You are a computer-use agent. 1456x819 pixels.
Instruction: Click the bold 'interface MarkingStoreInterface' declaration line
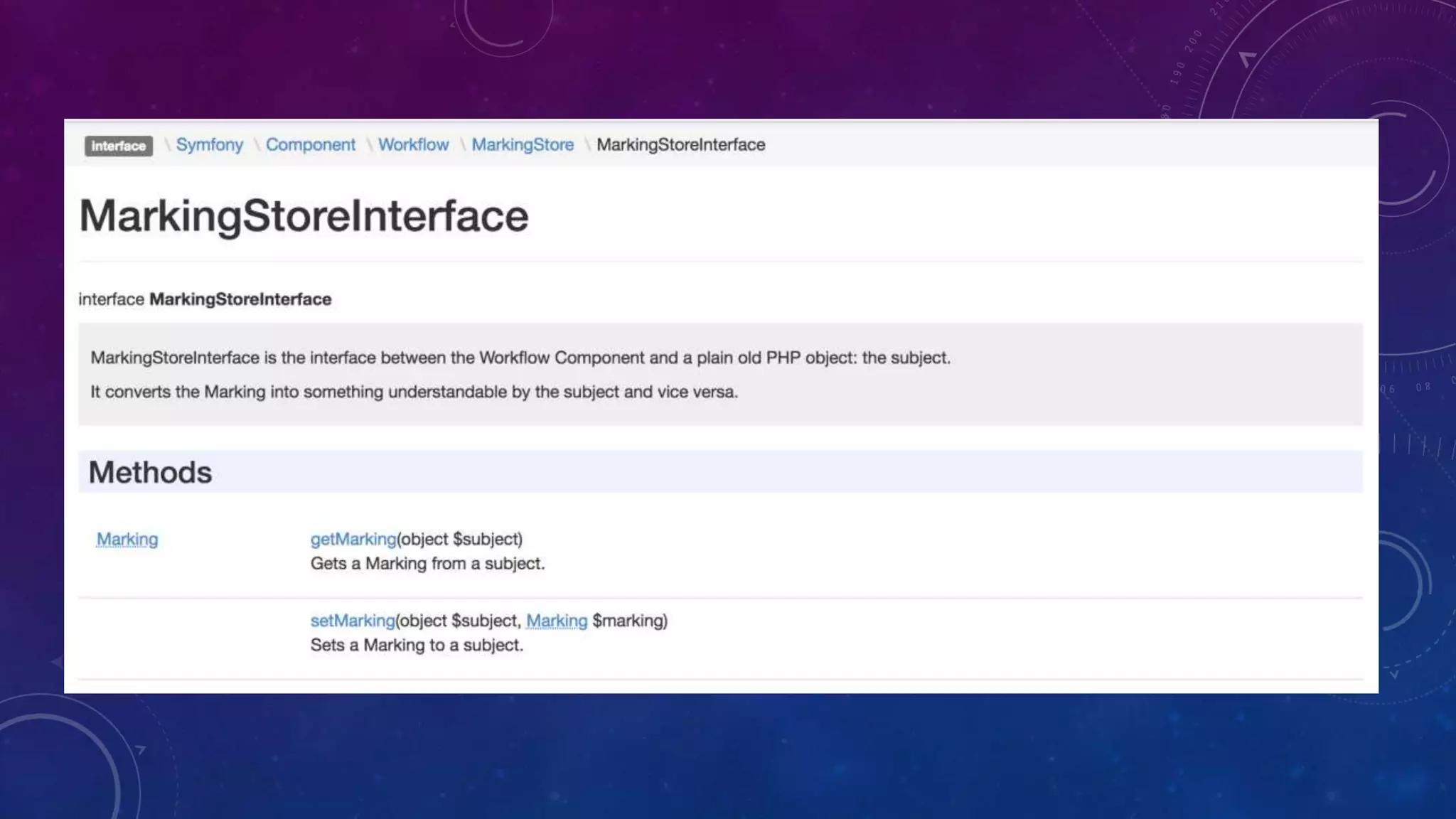pos(205,299)
